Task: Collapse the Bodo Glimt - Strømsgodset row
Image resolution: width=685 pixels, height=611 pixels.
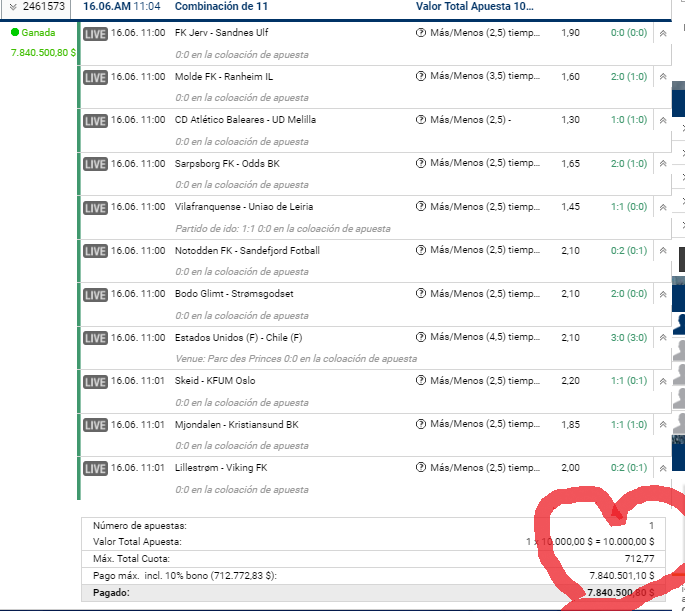Action: pos(663,294)
